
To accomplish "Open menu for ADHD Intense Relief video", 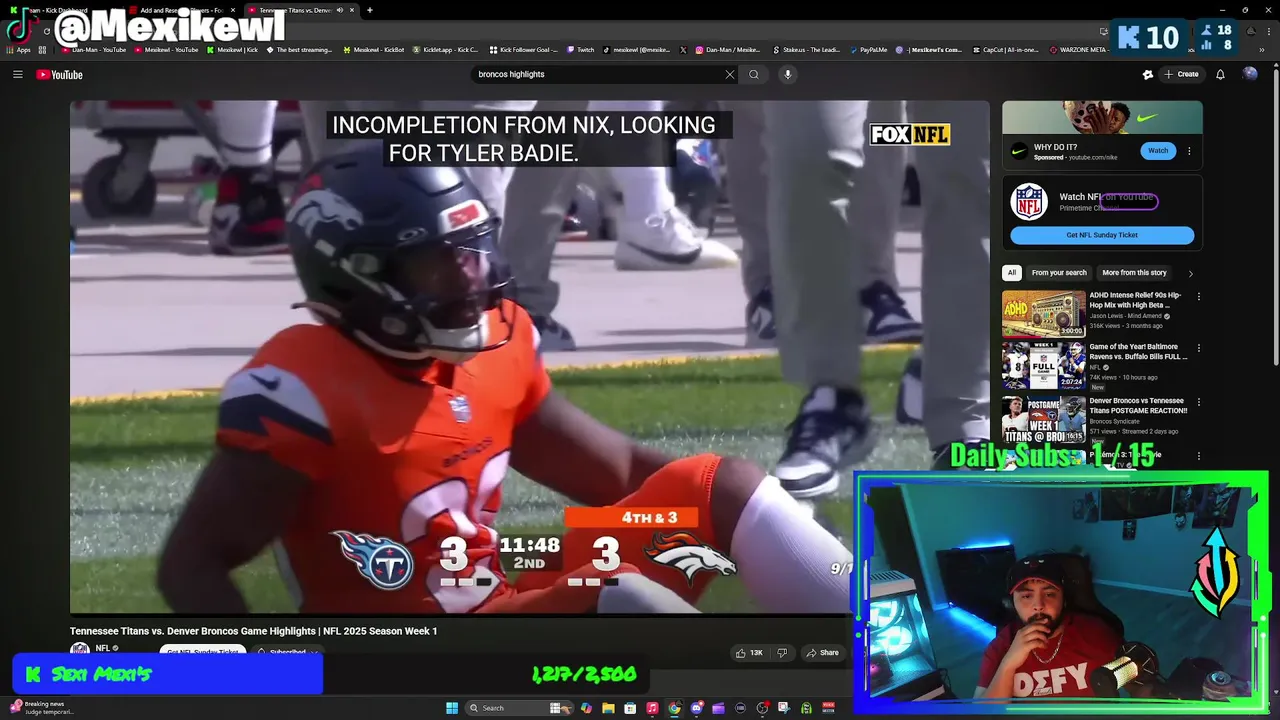I will click(1198, 297).
